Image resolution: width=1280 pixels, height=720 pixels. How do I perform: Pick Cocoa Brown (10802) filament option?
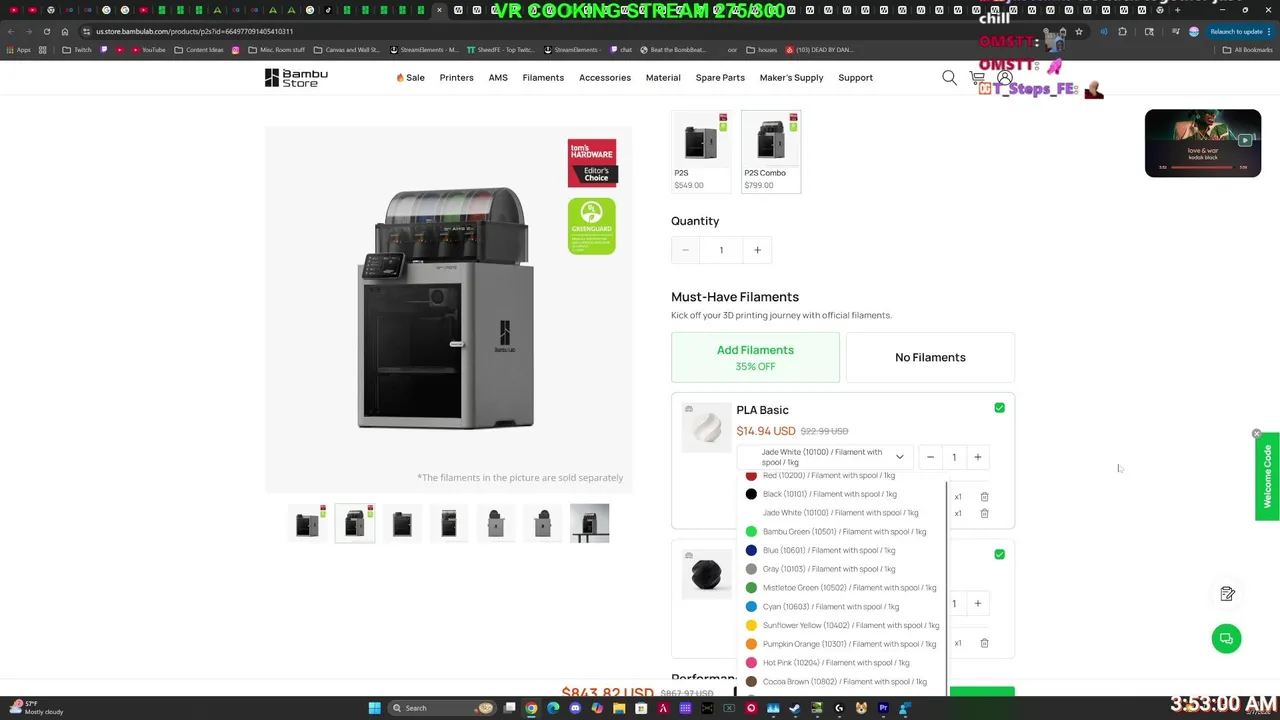[x=841, y=682]
